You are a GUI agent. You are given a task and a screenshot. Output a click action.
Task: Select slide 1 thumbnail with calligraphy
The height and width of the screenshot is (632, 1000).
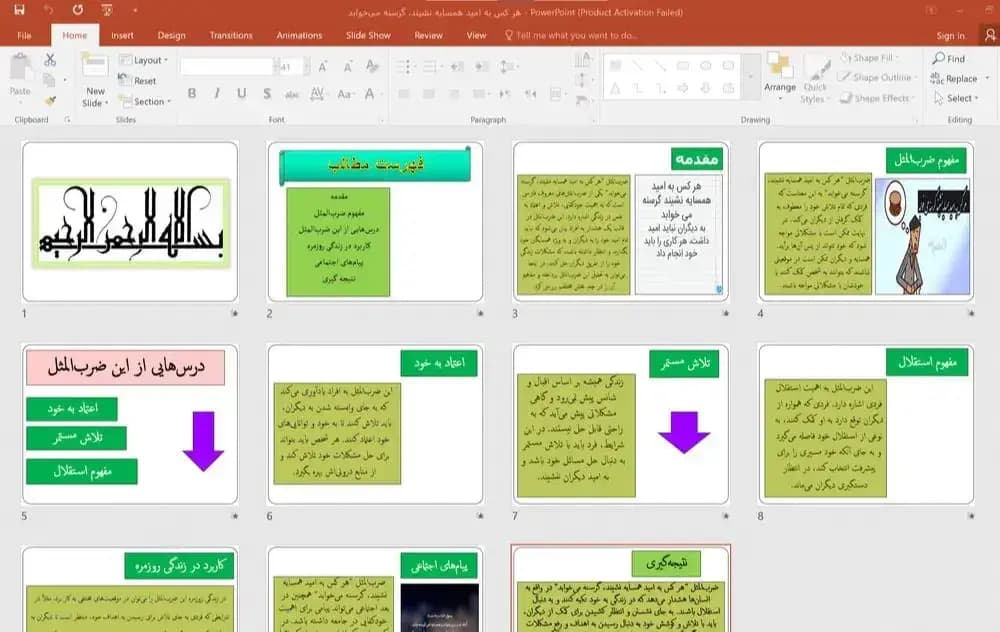130,221
